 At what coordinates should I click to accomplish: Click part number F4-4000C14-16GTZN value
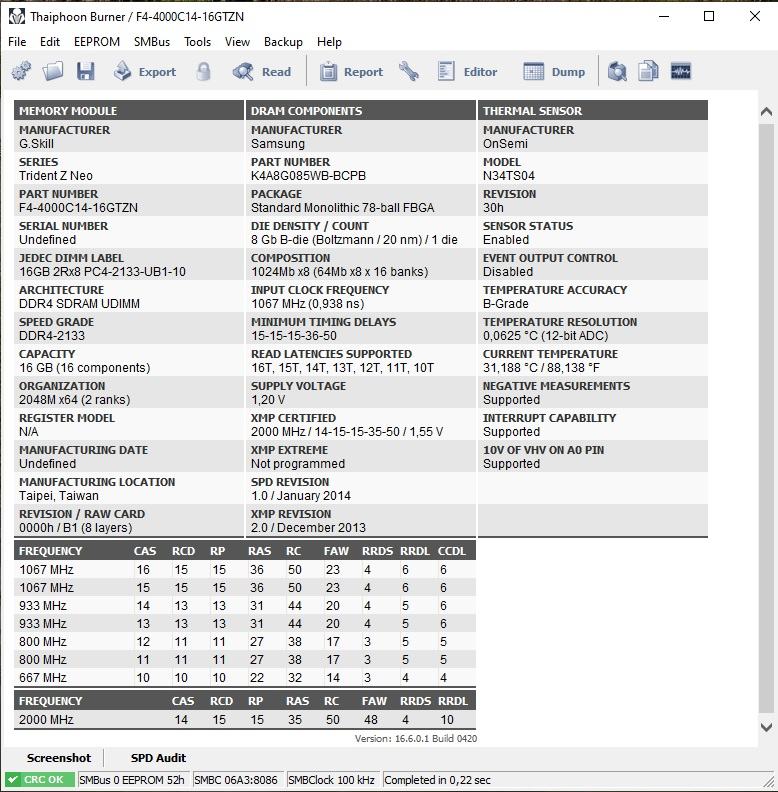(x=78, y=208)
